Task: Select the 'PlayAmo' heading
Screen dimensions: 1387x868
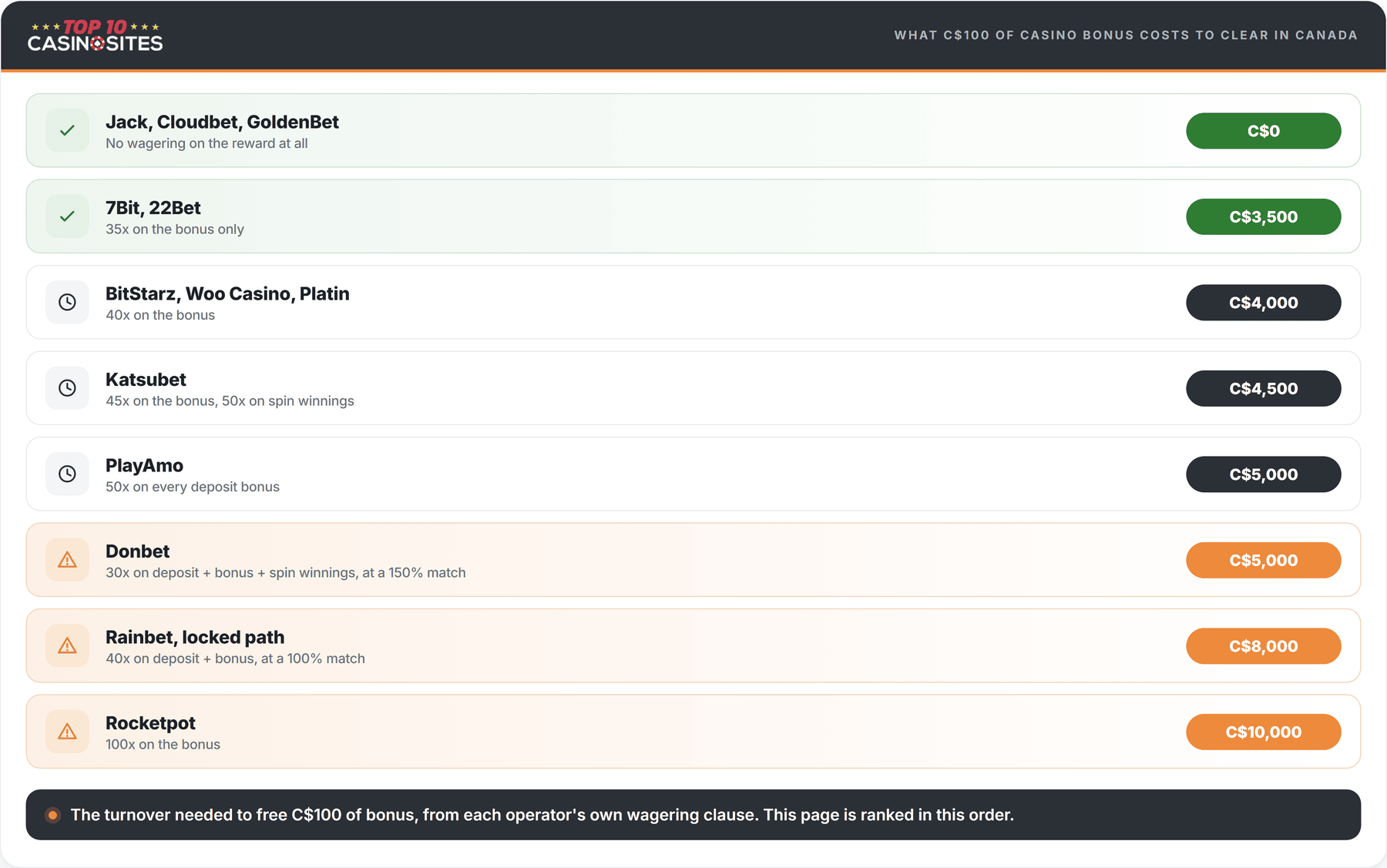Action: pos(144,466)
